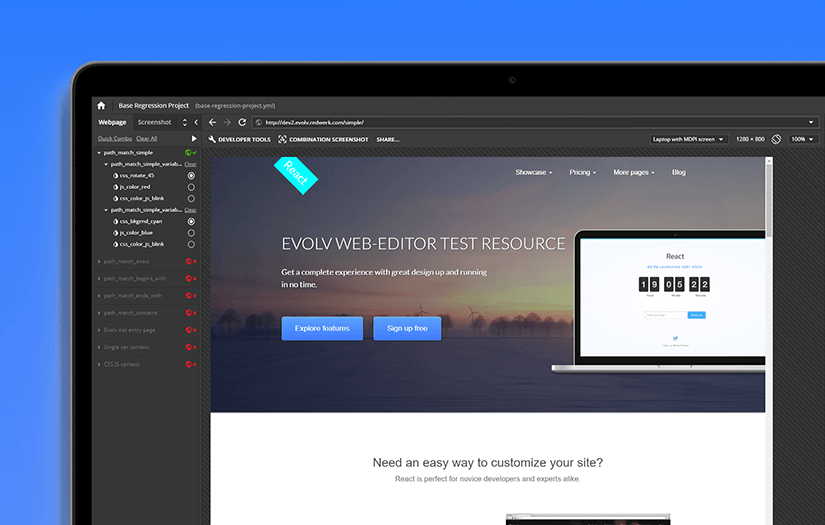
Task: Click the red status icon for path_match_contains
Action: coord(190,313)
